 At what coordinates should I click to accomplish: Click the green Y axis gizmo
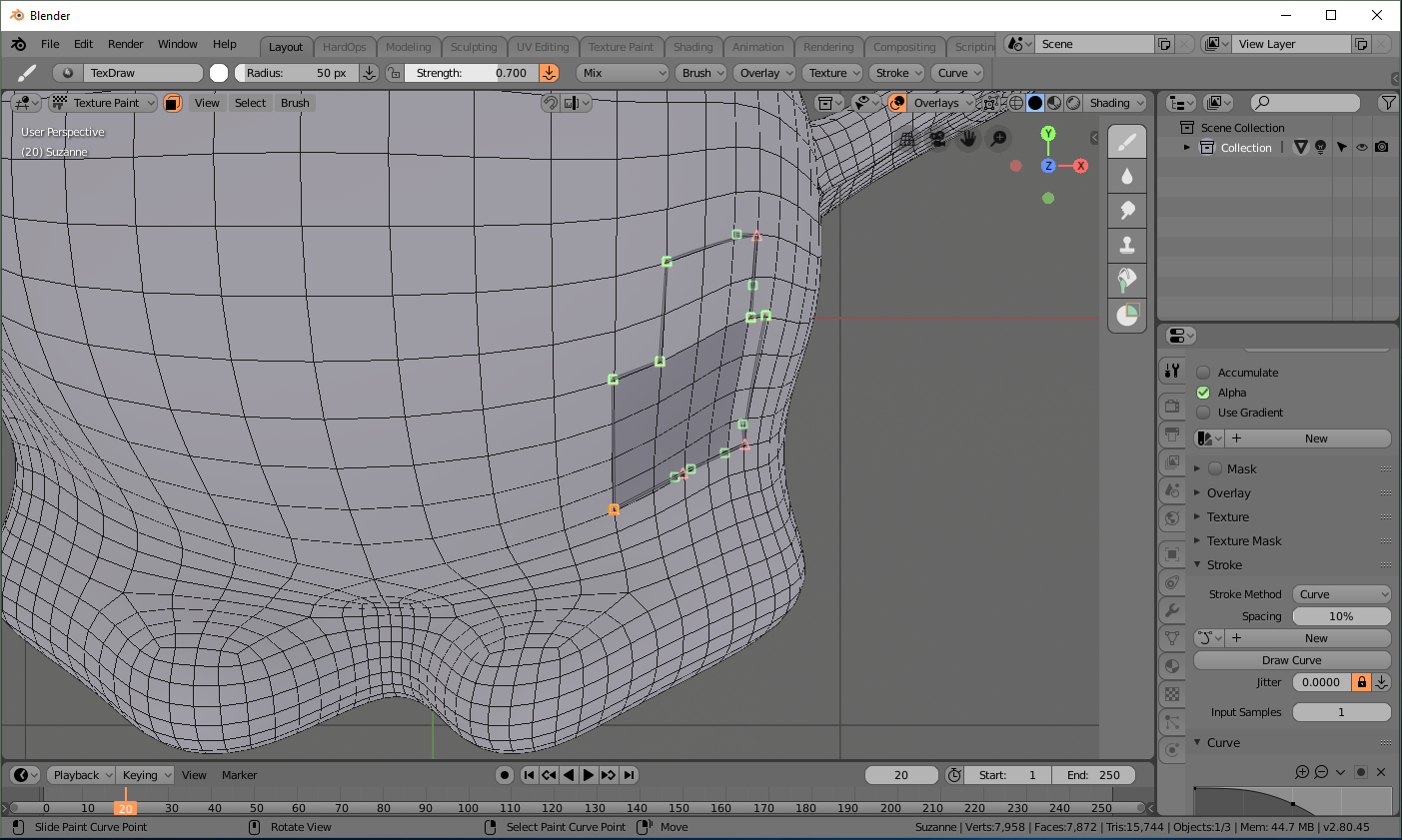[1048, 133]
